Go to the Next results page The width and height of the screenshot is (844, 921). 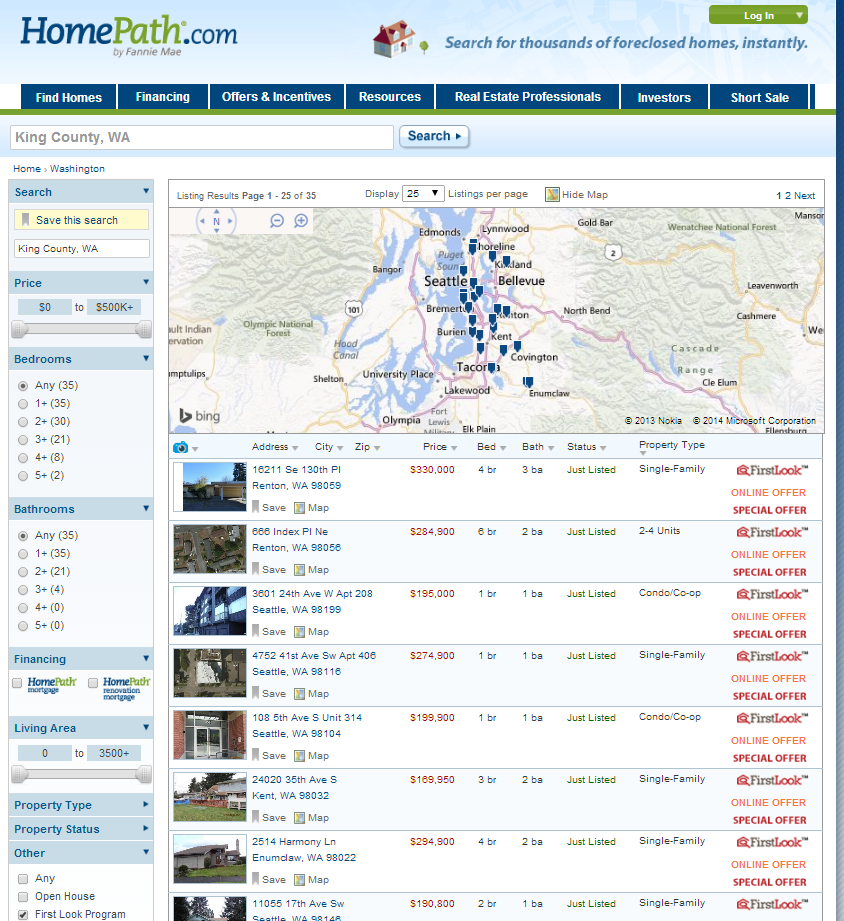coord(805,196)
